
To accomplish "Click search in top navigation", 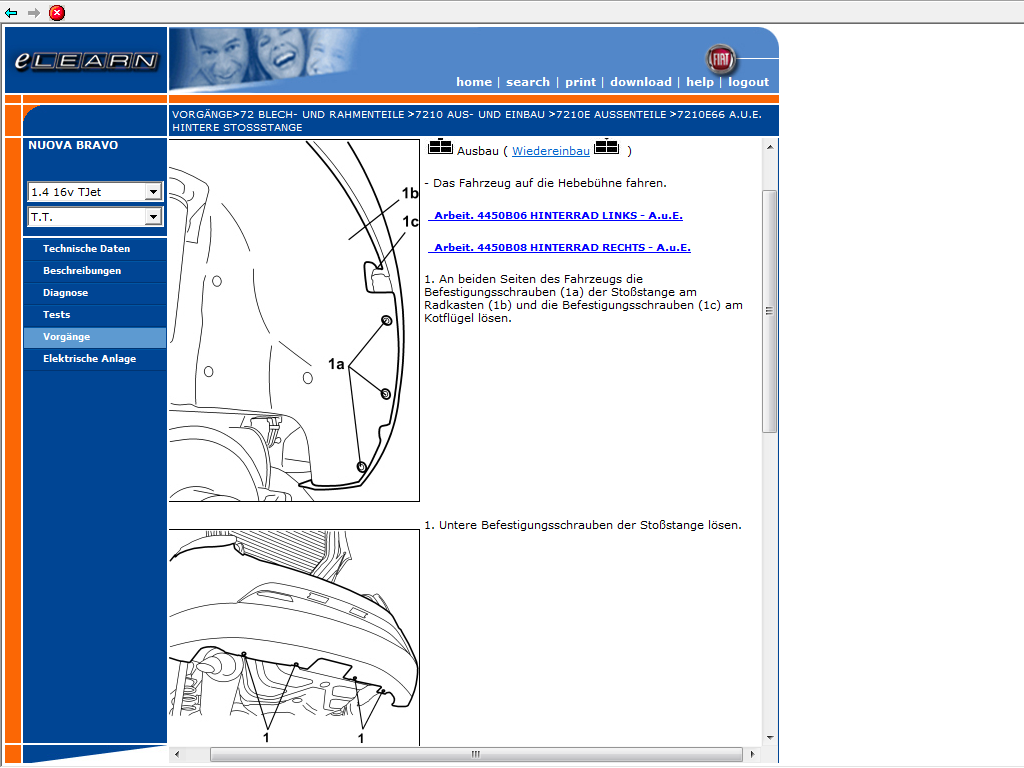I will pyautogui.click(x=528, y=82).
